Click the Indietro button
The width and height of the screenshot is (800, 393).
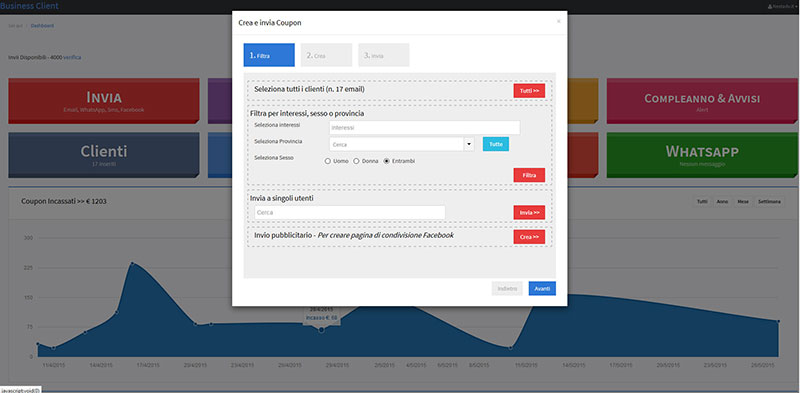point(507,288)
